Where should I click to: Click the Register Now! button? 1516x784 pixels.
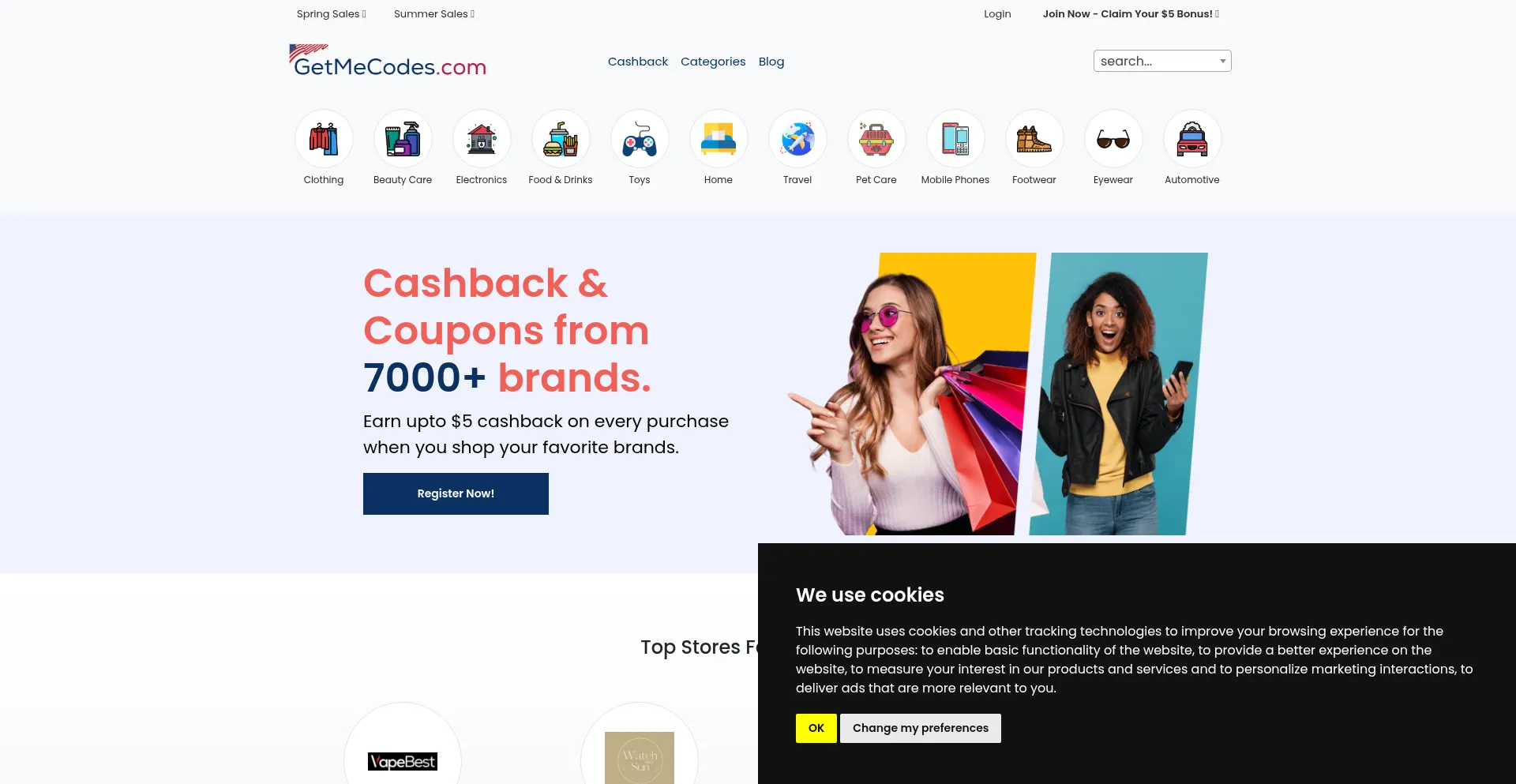pyautogui.click(x=456, y=493)
